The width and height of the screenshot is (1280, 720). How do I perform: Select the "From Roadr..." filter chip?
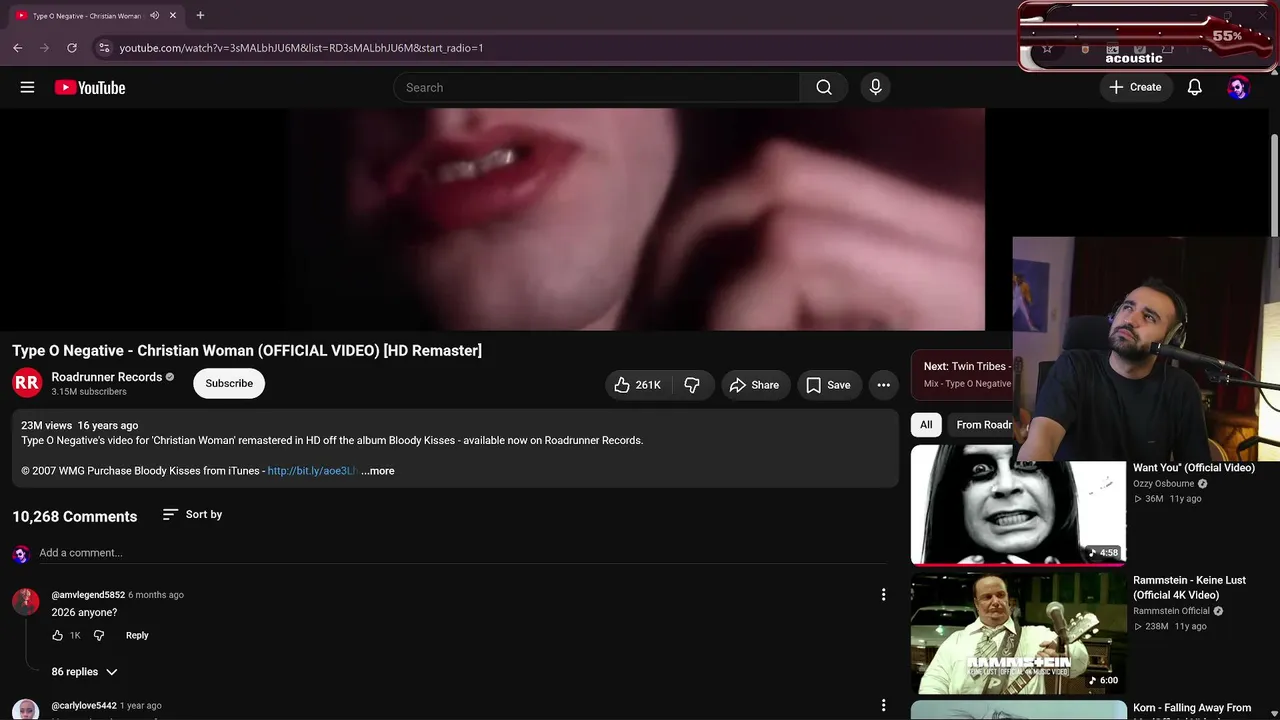point(982,425)
